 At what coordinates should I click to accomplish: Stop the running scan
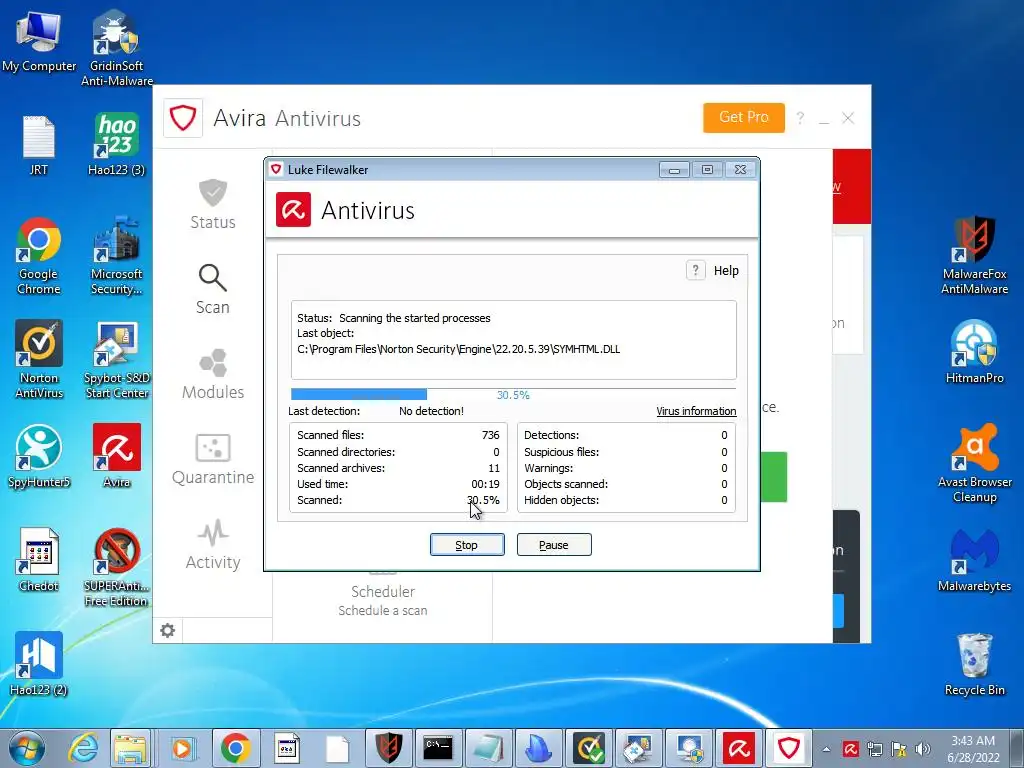click(467, 545)
